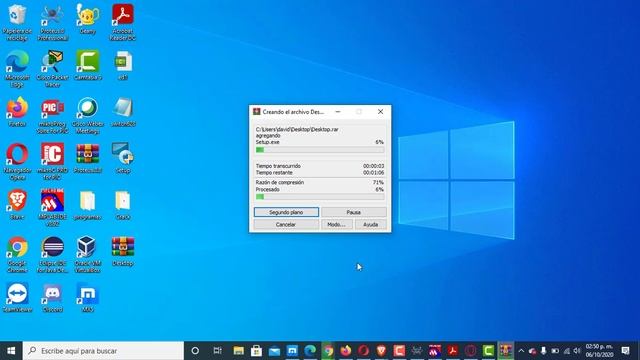Select Cisco Webex Meetings desktop shortcut

87,116
